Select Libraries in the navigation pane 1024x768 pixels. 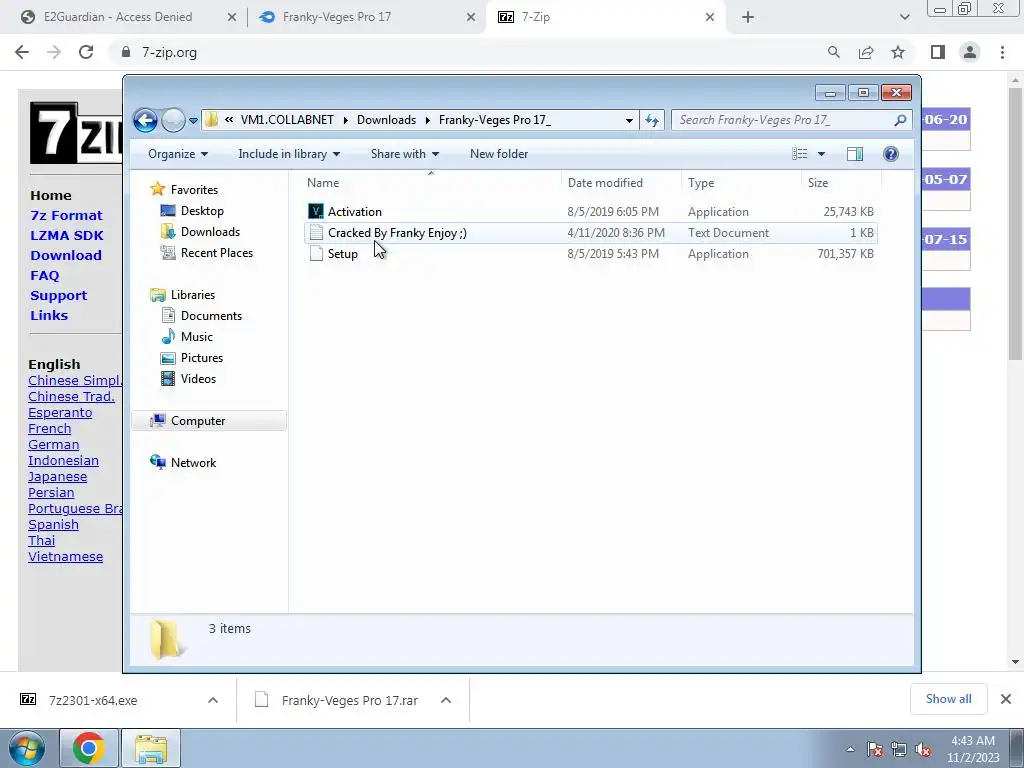[x=193, y=295]
